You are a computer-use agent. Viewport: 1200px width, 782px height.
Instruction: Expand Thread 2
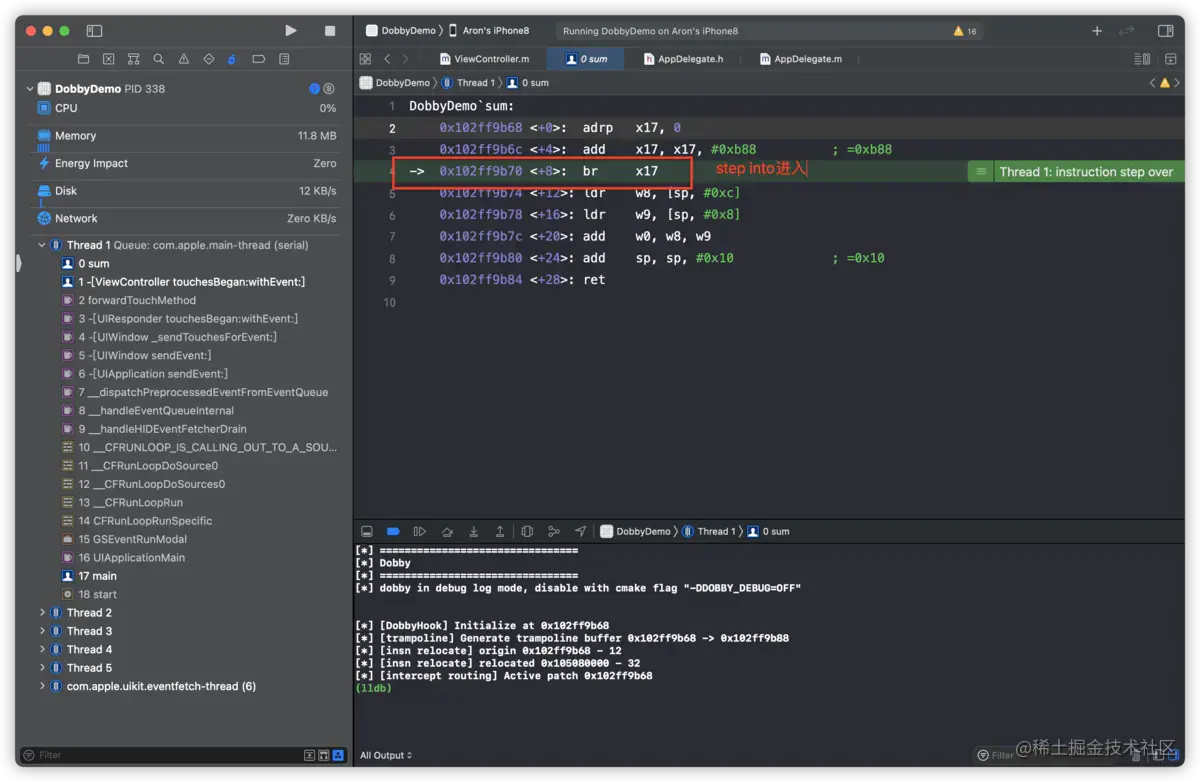click(x=42, y=613)
